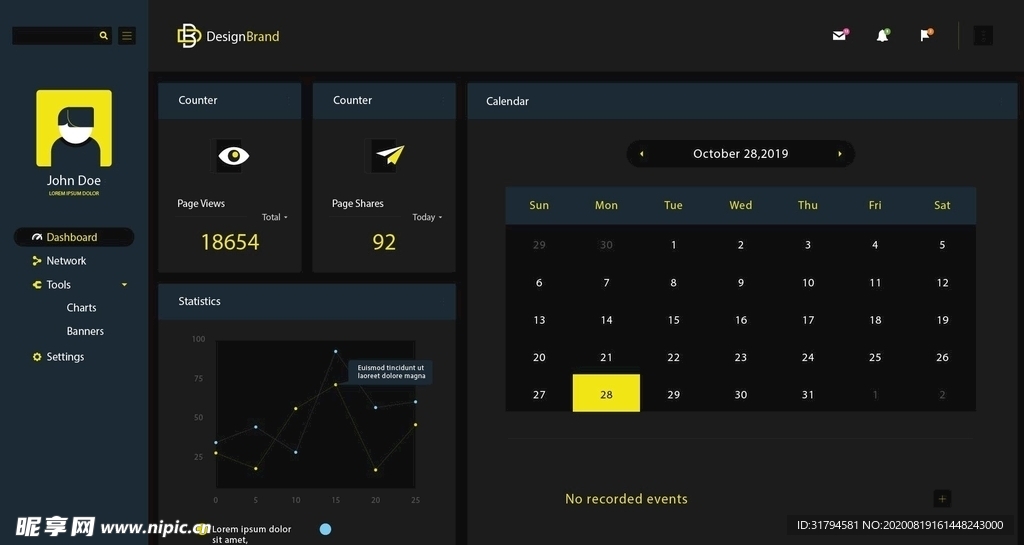Viewport: 1024px width, 545px height.
Task: Click John Doe's profile avatar
Action: coord(74,128)
